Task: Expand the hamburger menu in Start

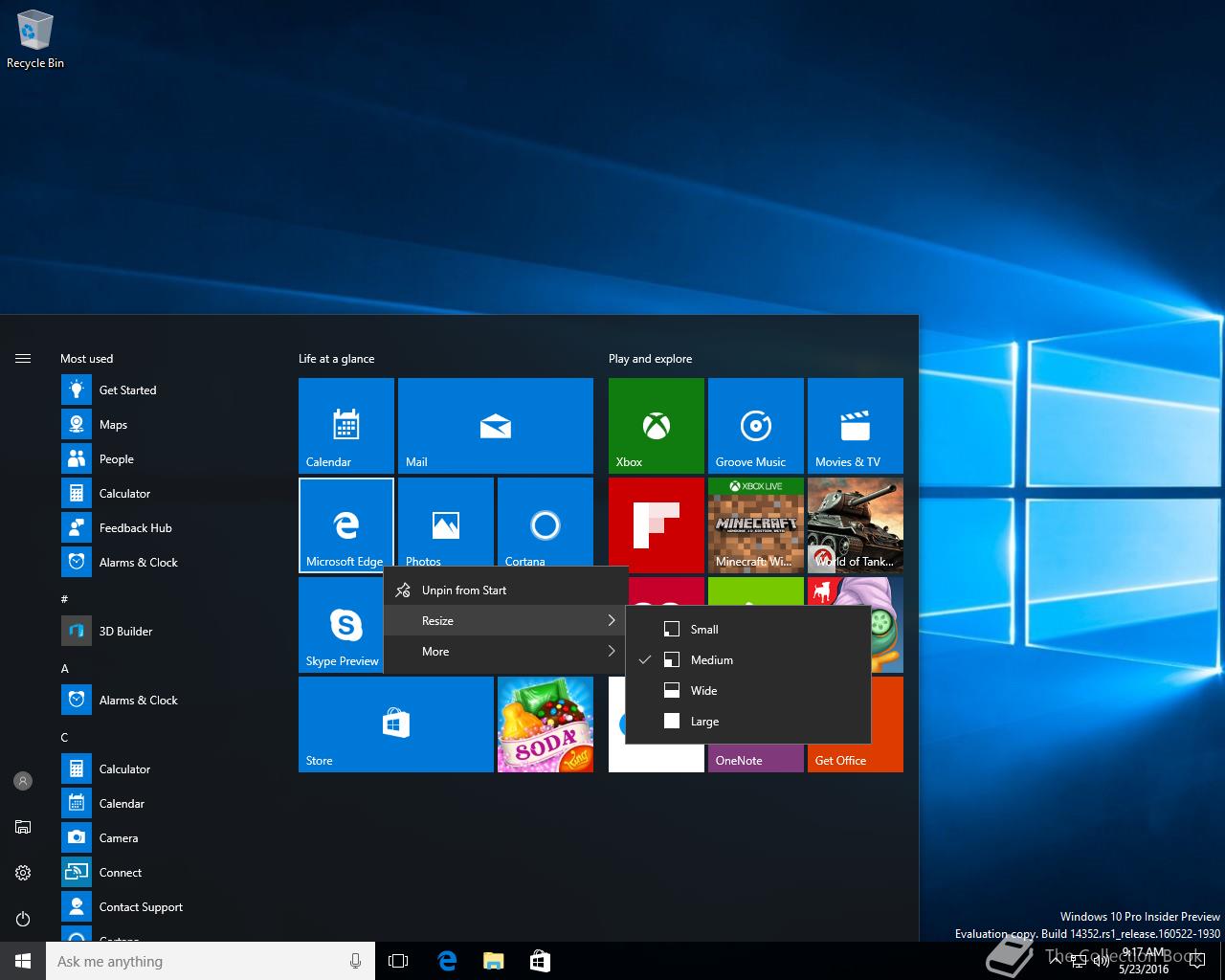Action: (x=23, y=359)
